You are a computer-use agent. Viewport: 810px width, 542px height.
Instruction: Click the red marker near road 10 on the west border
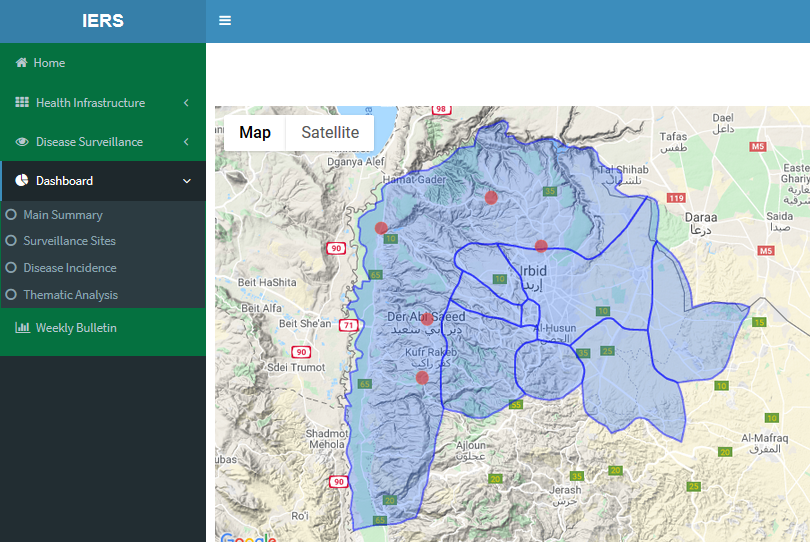(381, 228)
